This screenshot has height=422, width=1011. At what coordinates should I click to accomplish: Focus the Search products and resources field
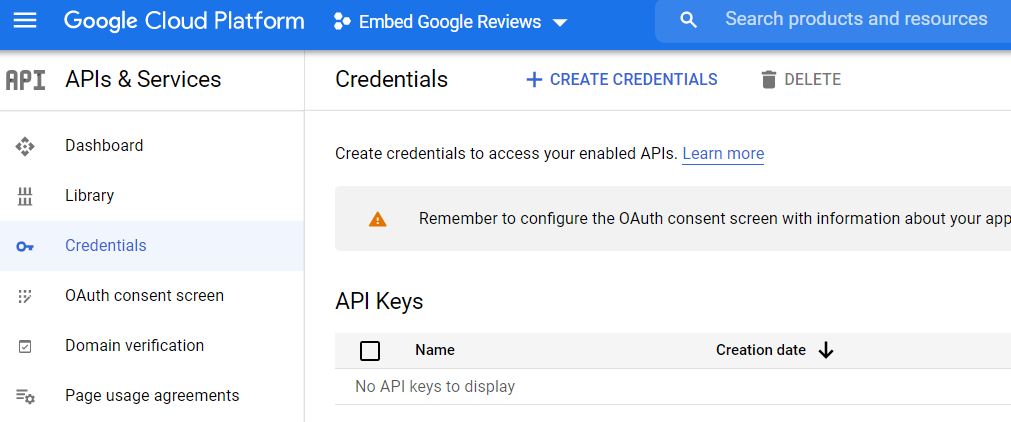[856, 19]
